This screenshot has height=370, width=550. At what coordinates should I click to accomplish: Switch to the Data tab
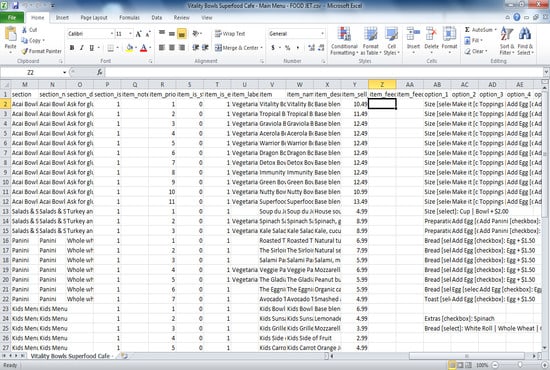tap(157, 18)
